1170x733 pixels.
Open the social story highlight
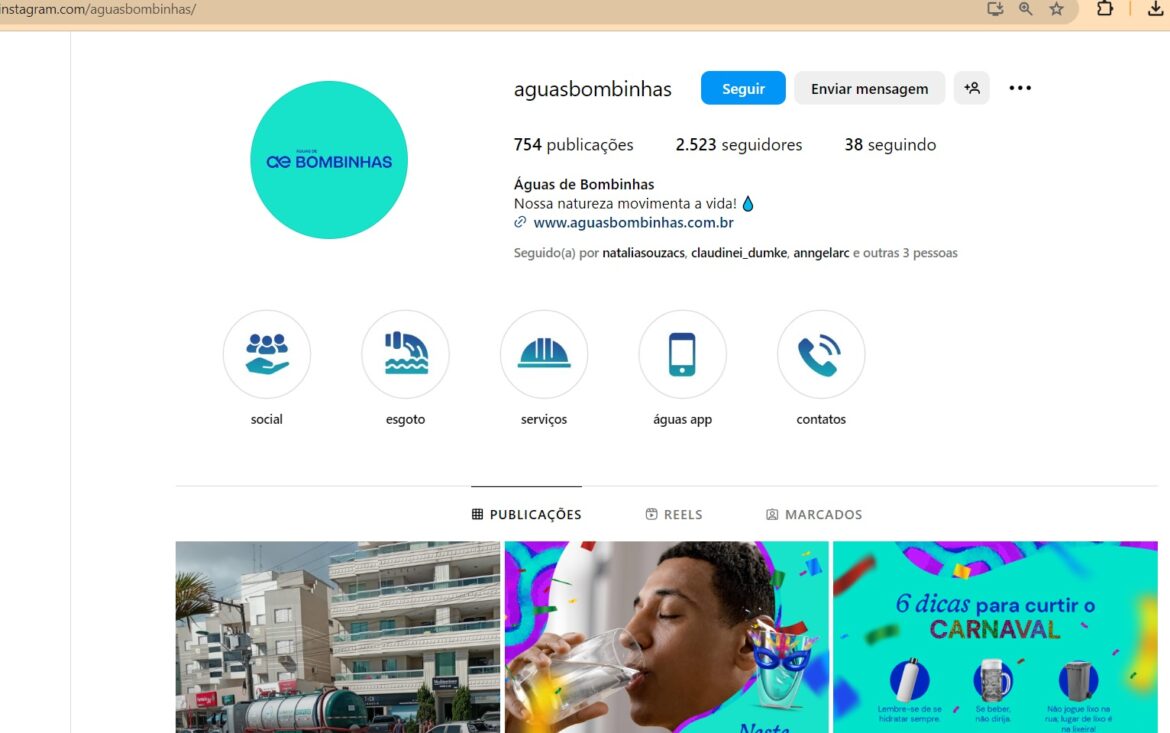tap(266, 355)
